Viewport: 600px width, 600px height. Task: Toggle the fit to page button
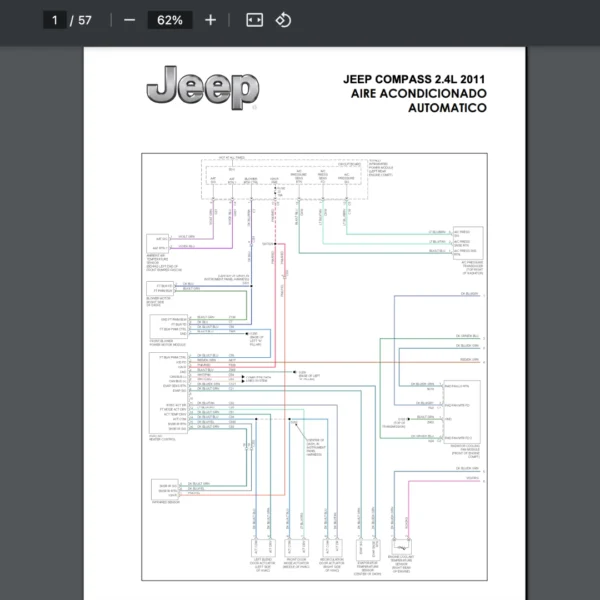254,20
